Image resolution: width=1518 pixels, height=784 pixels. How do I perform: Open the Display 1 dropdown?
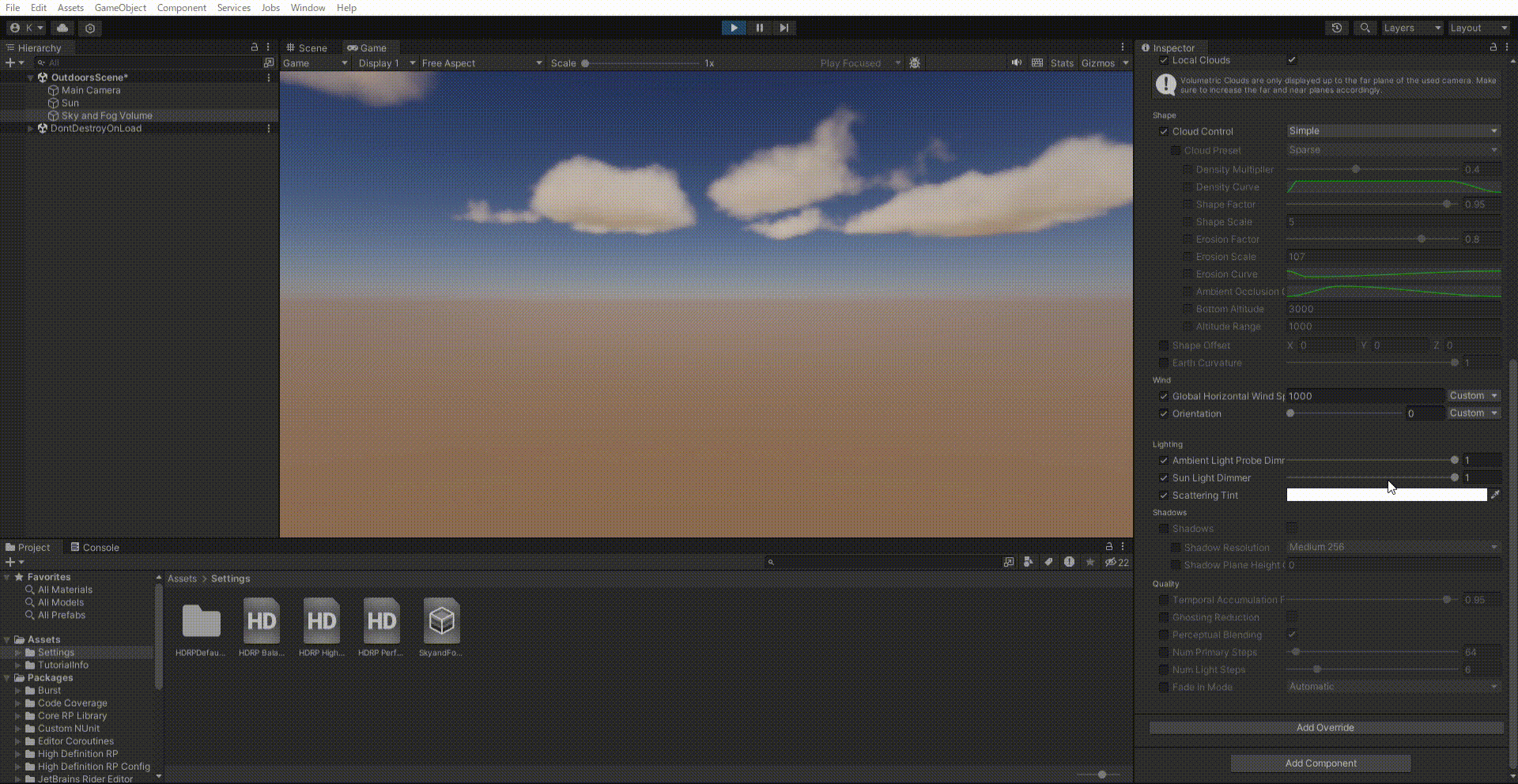[386, 63]
